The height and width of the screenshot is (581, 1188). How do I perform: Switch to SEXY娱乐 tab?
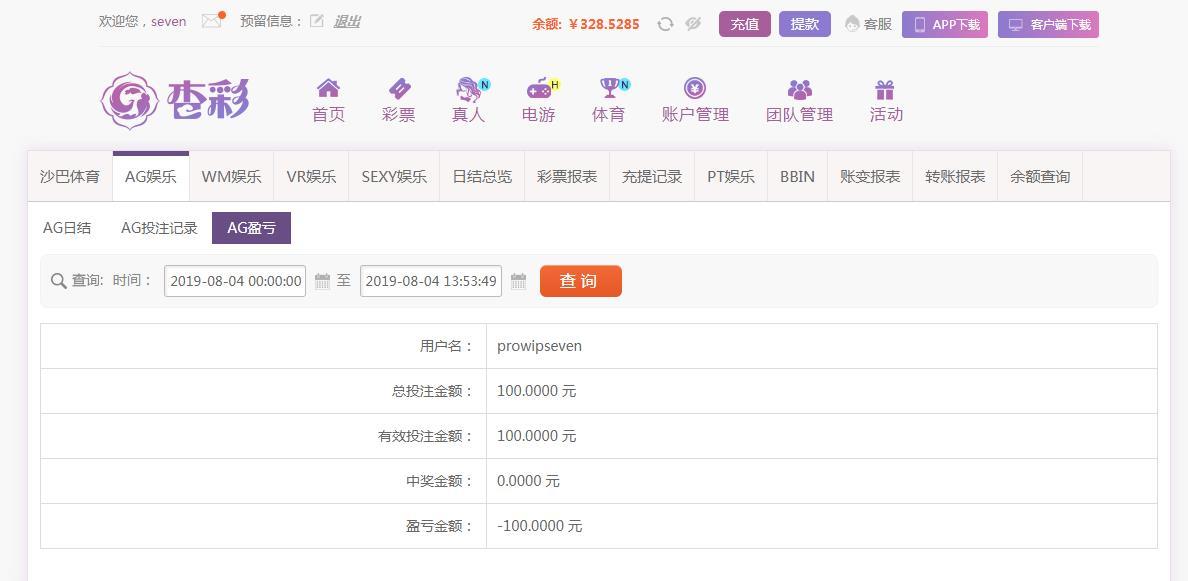pos(394,176)
